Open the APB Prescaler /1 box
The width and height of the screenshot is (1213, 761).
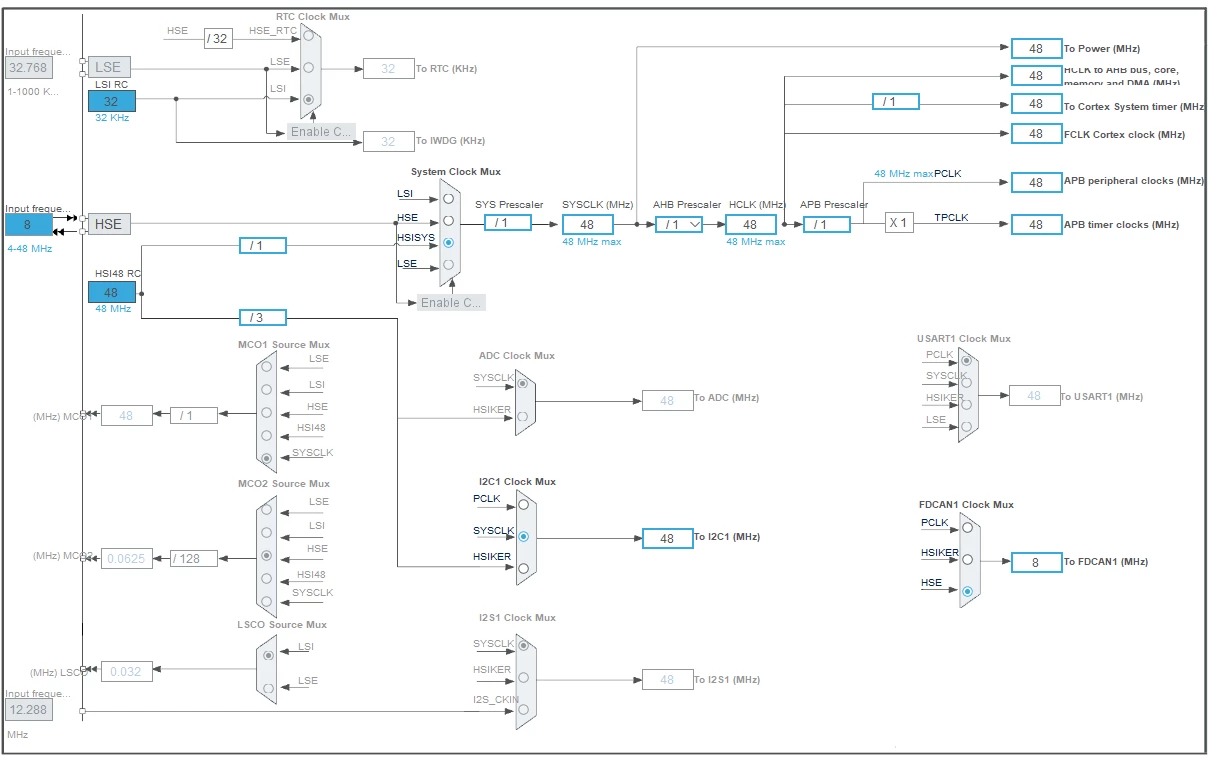[826, 224]
